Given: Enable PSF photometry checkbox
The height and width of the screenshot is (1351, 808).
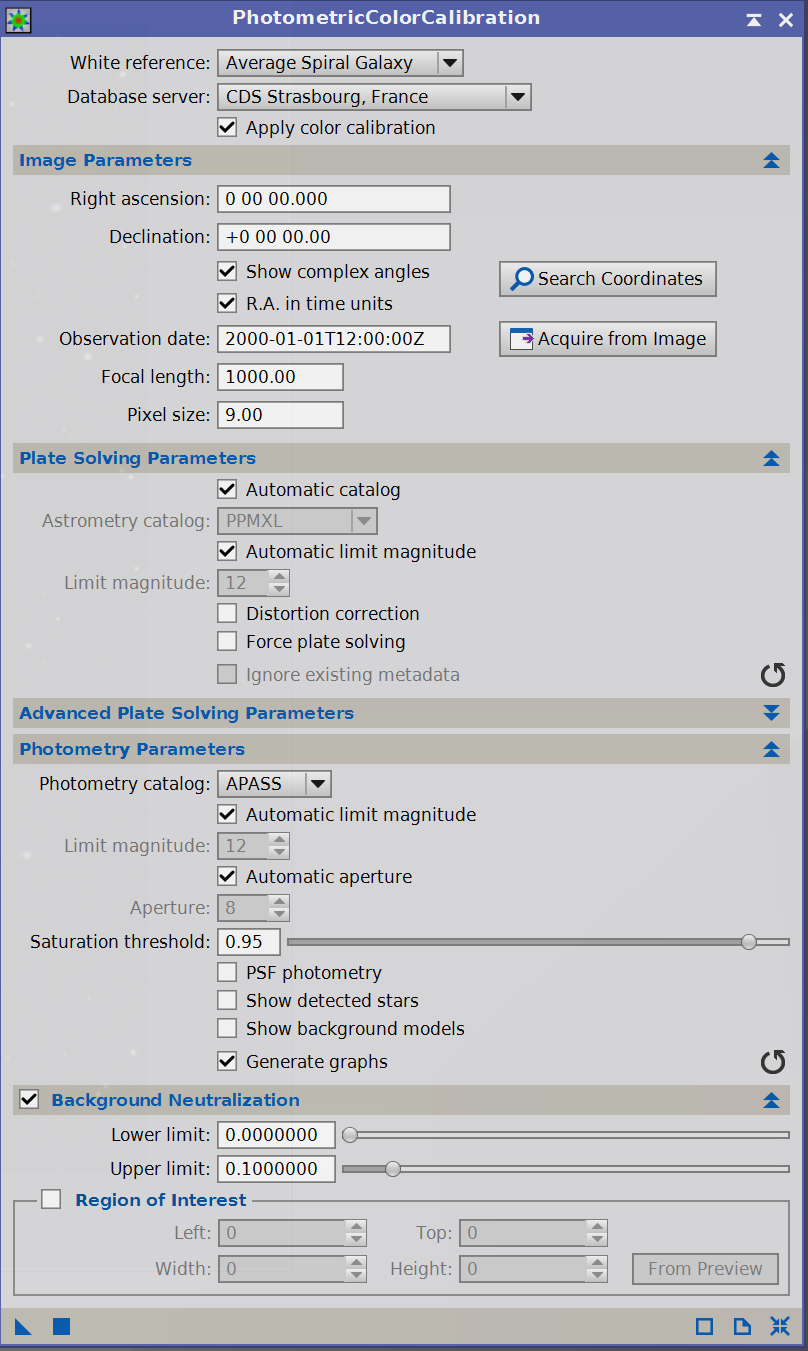Looking at the screenshot, I should (228, 972).
